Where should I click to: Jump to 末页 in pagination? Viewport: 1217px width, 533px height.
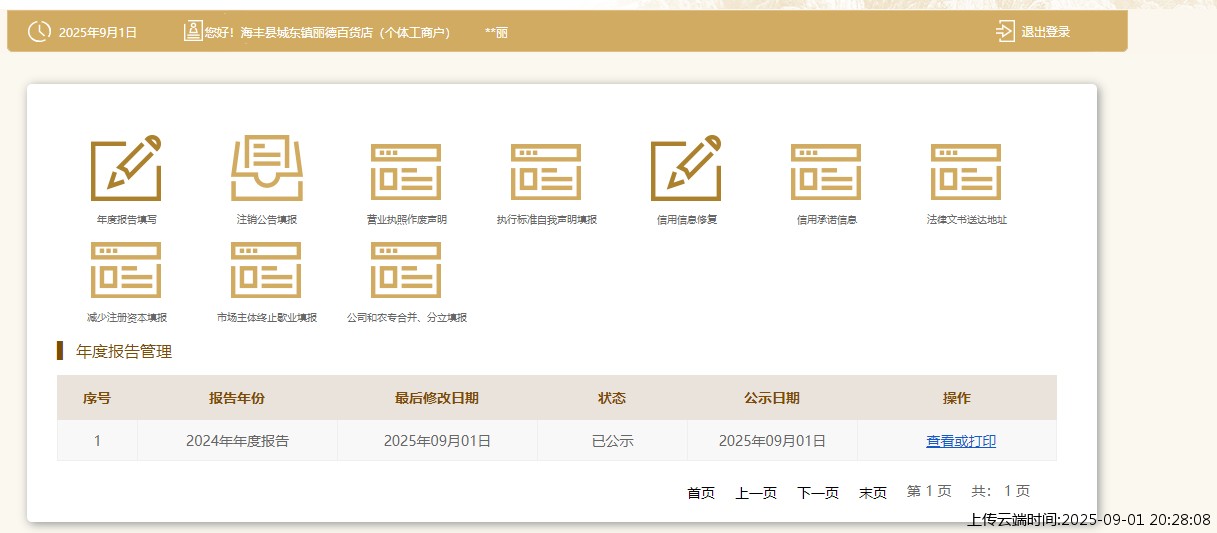click(x=873, y=493)
